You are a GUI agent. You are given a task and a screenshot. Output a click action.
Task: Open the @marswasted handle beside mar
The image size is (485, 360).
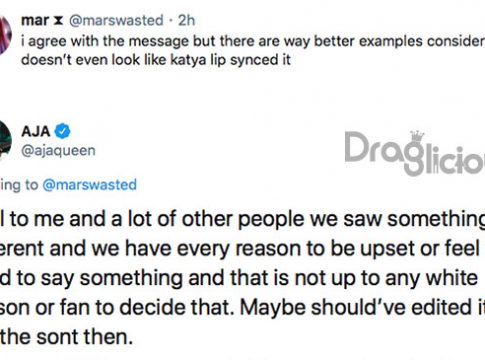[x=116, y=21]
